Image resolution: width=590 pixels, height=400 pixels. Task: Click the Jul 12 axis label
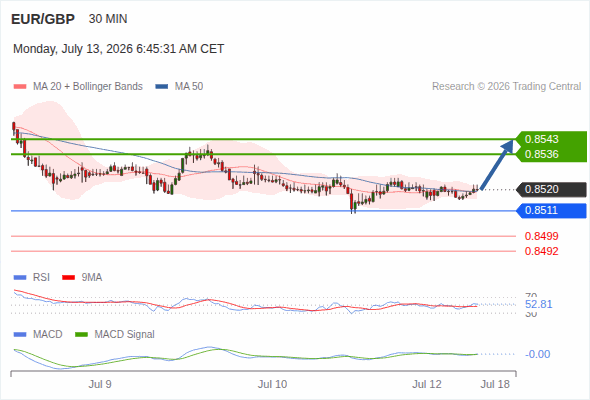tap(427, 385)
